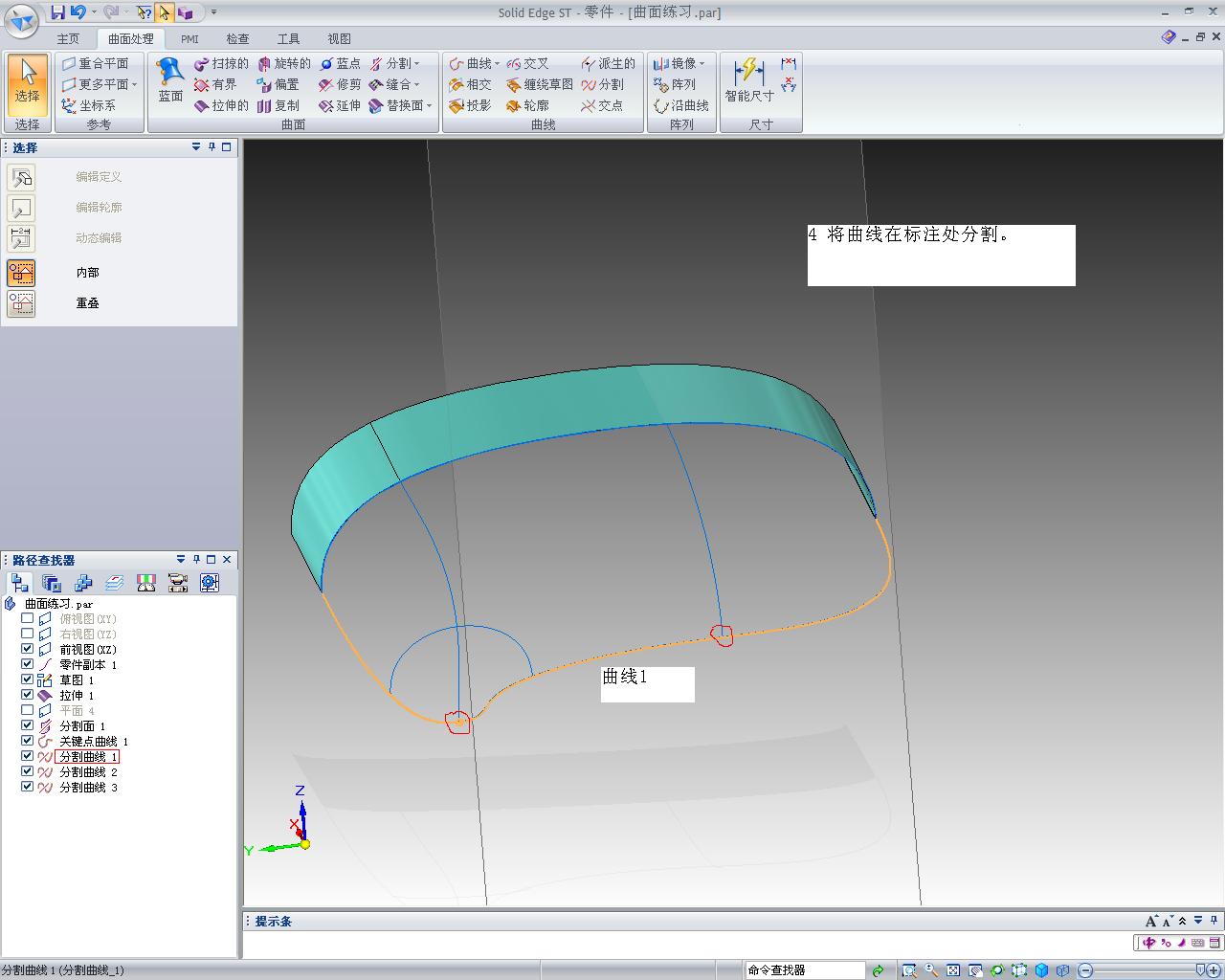Switch to the 视图 ribbon tab
Viewport: 1225px width, 980px height.
pos(339,38)
